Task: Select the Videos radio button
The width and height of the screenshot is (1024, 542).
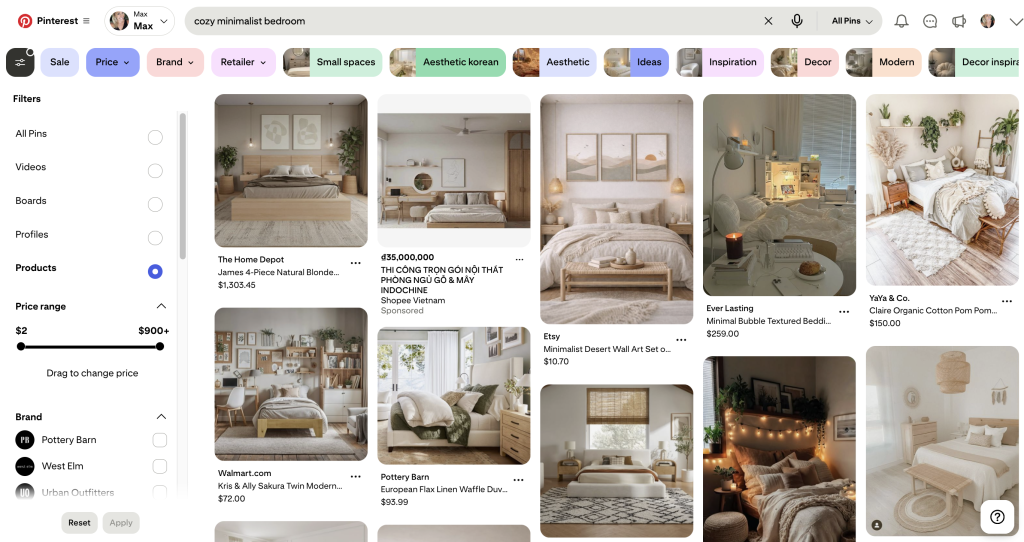Action: click(155, 170)
